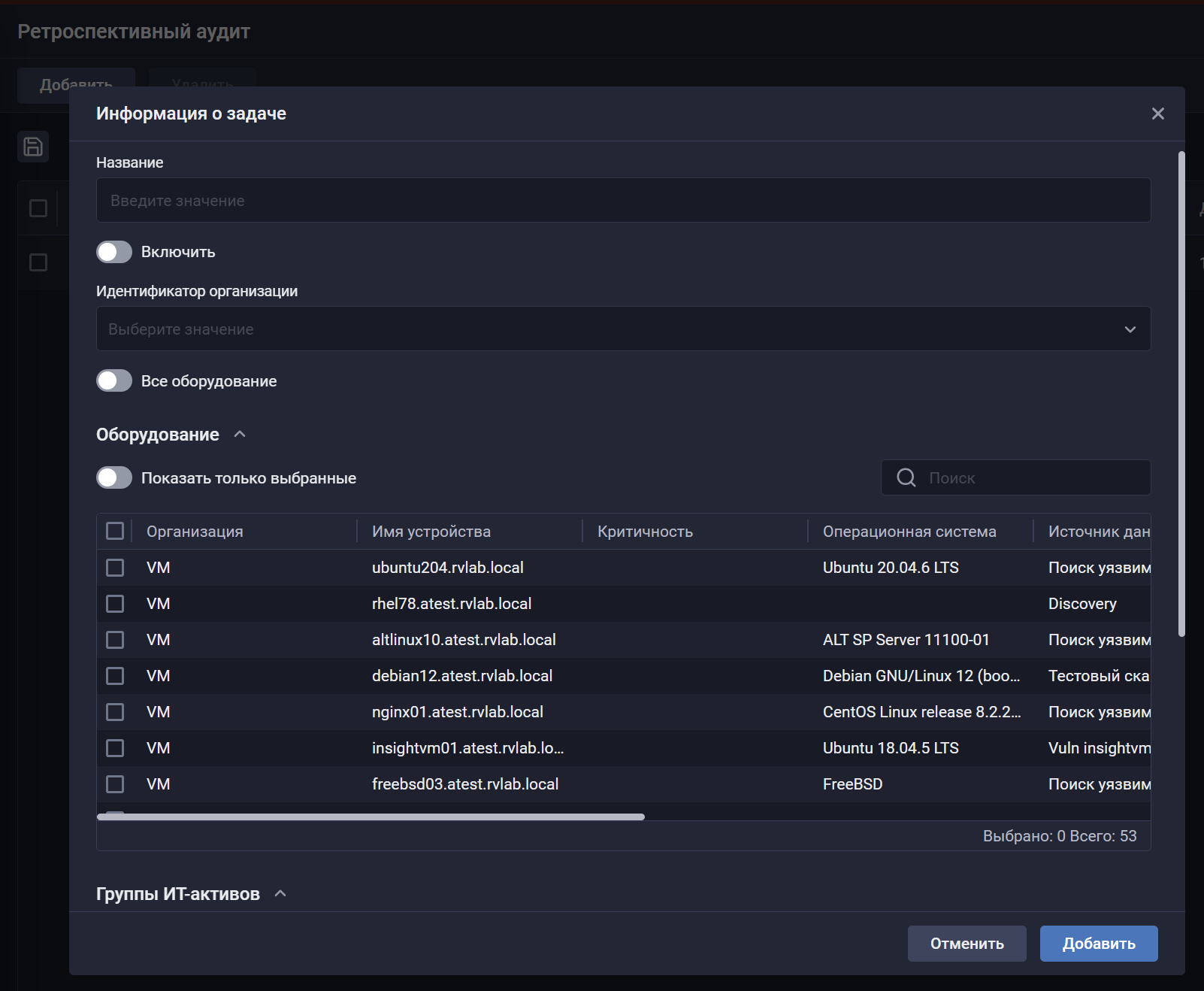Focus the Поиск search field

[x=1033, y=478]
